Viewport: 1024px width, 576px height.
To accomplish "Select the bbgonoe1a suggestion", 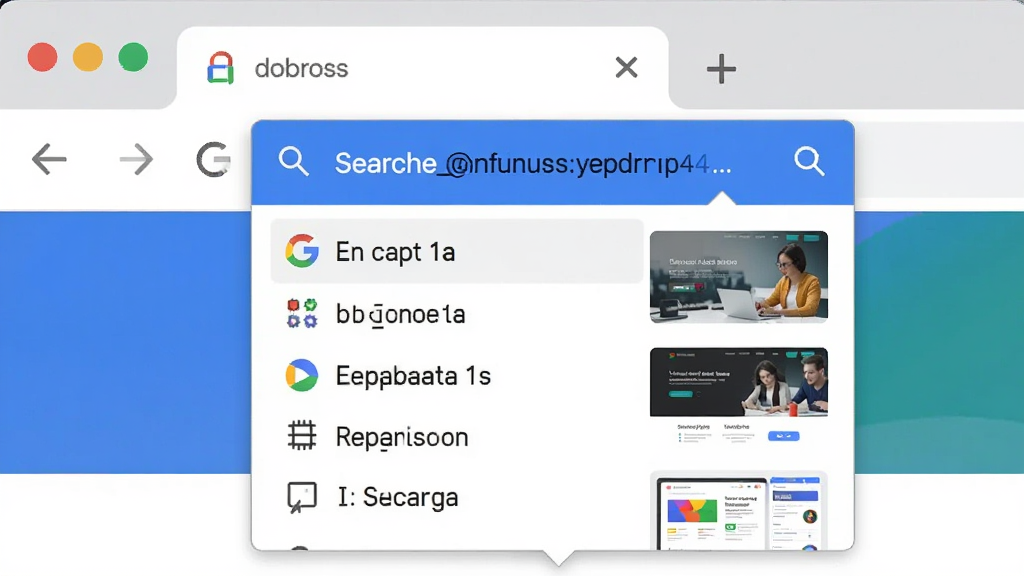I will pyautogui.click(x=457, y=314).
